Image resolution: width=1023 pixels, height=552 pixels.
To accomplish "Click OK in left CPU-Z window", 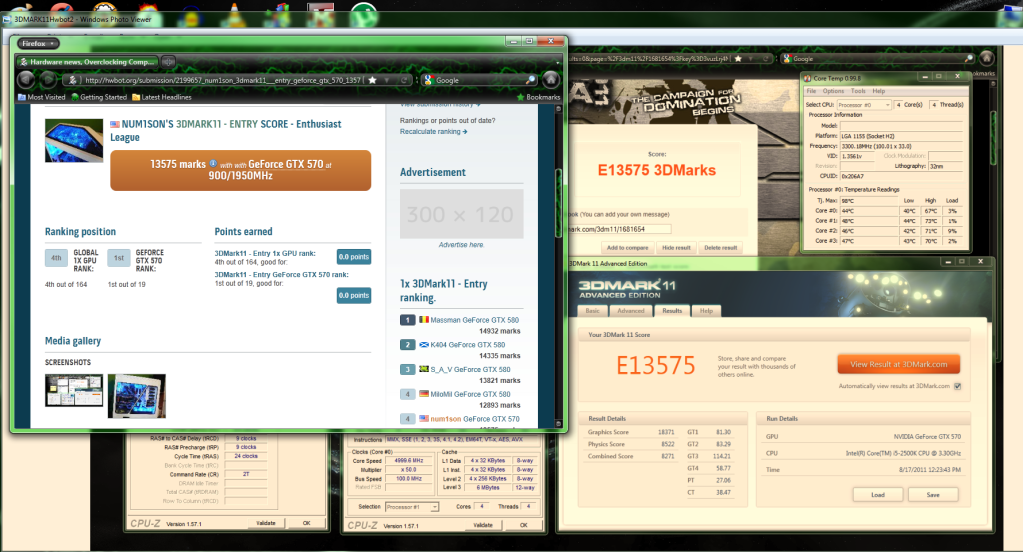I will [306, 523].
